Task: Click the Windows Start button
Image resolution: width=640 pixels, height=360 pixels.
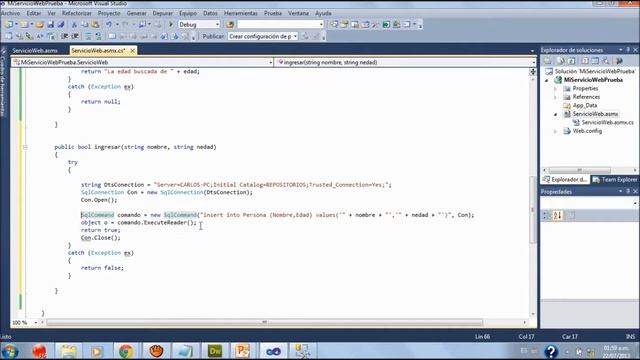Action: point(10,351)
